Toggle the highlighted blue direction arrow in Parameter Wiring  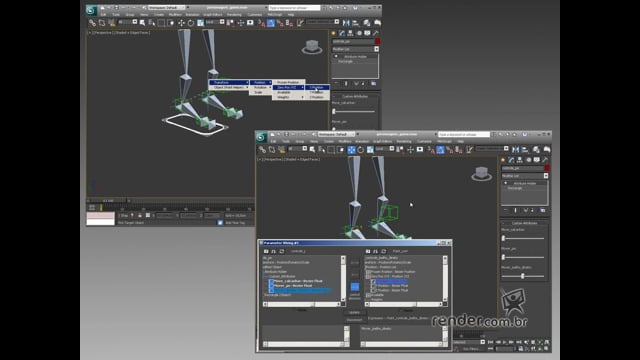[x=355, y=287]
